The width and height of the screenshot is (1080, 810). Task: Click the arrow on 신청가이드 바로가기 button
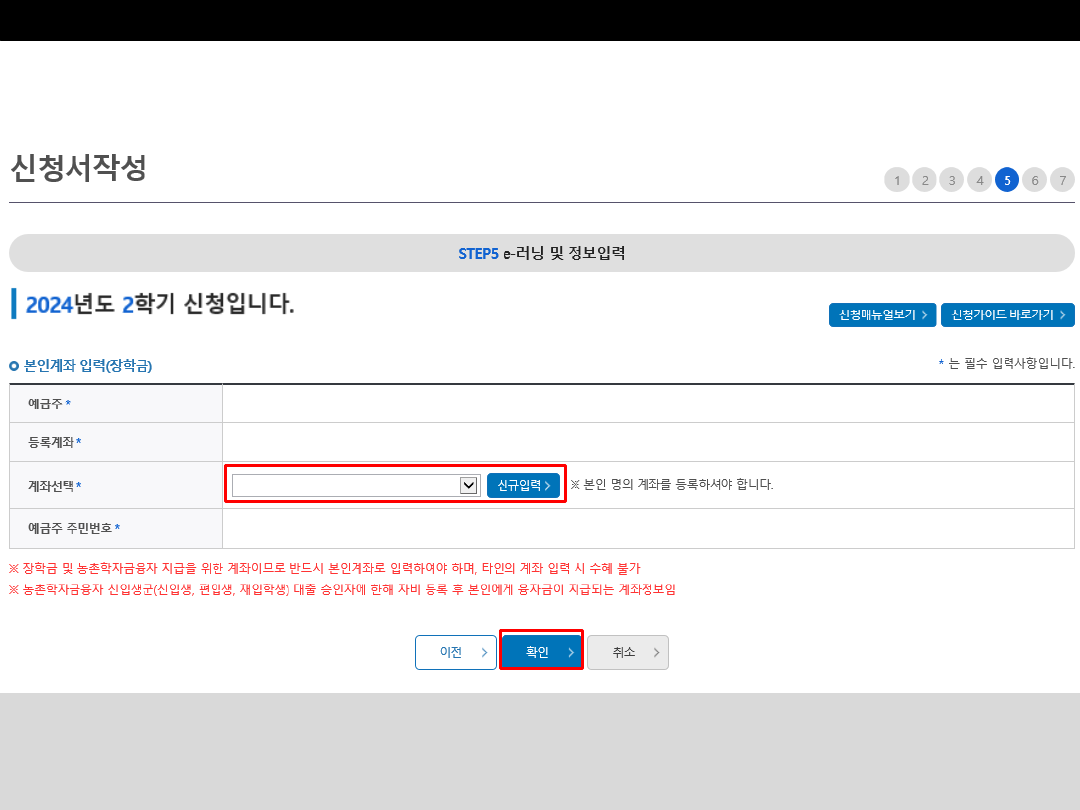pyautogui.click(x=1063, y=315)
